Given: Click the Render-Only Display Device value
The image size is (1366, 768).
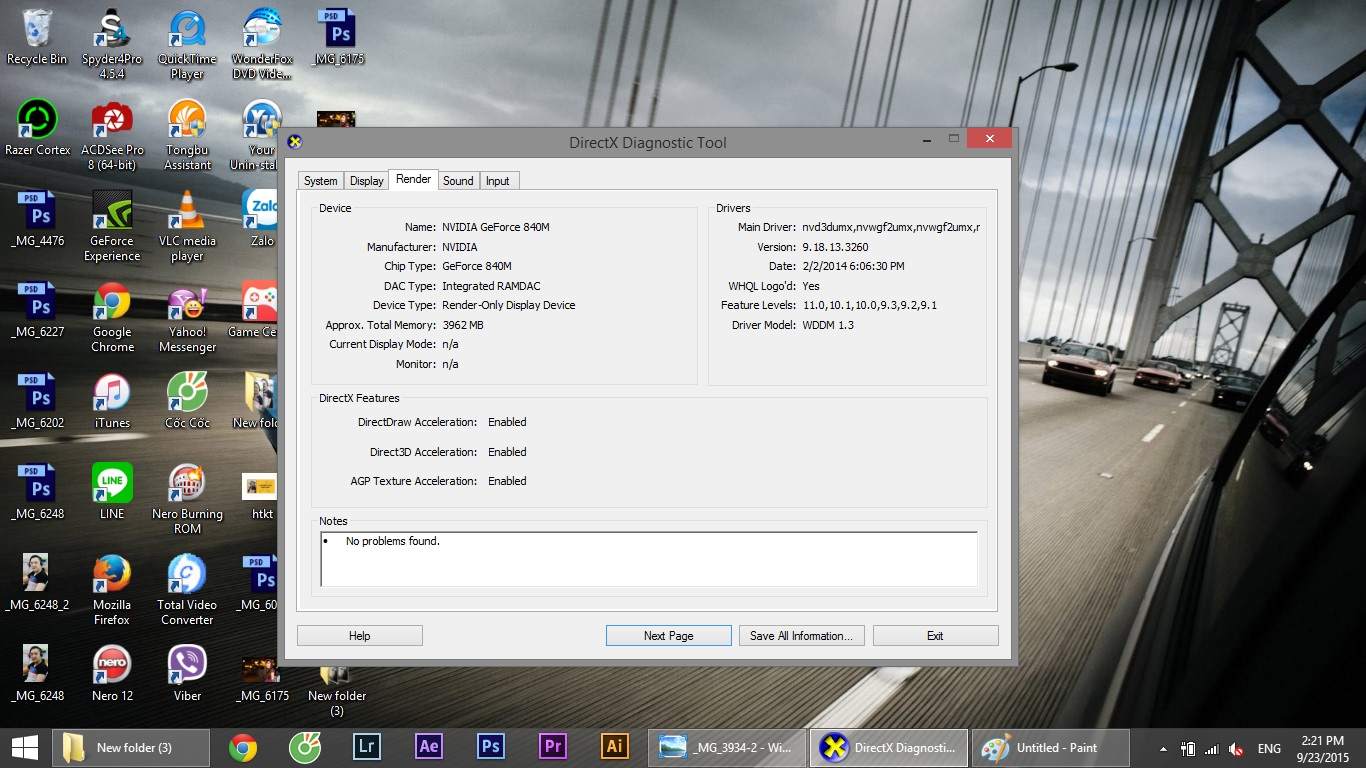Looking at the screenshot, I should click(509, 305).
